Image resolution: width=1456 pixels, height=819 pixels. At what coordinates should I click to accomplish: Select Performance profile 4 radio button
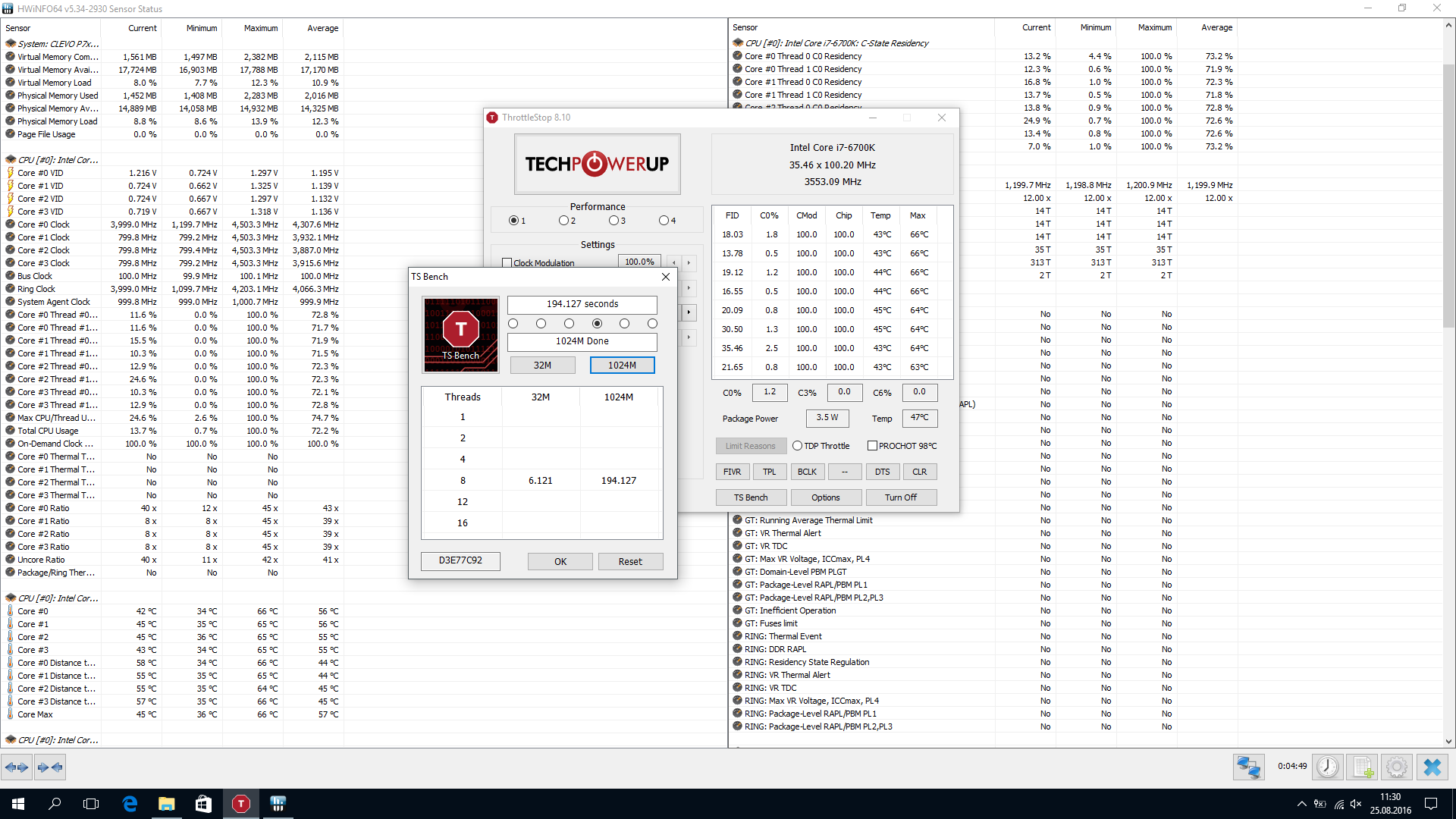[x=664, y=221]
